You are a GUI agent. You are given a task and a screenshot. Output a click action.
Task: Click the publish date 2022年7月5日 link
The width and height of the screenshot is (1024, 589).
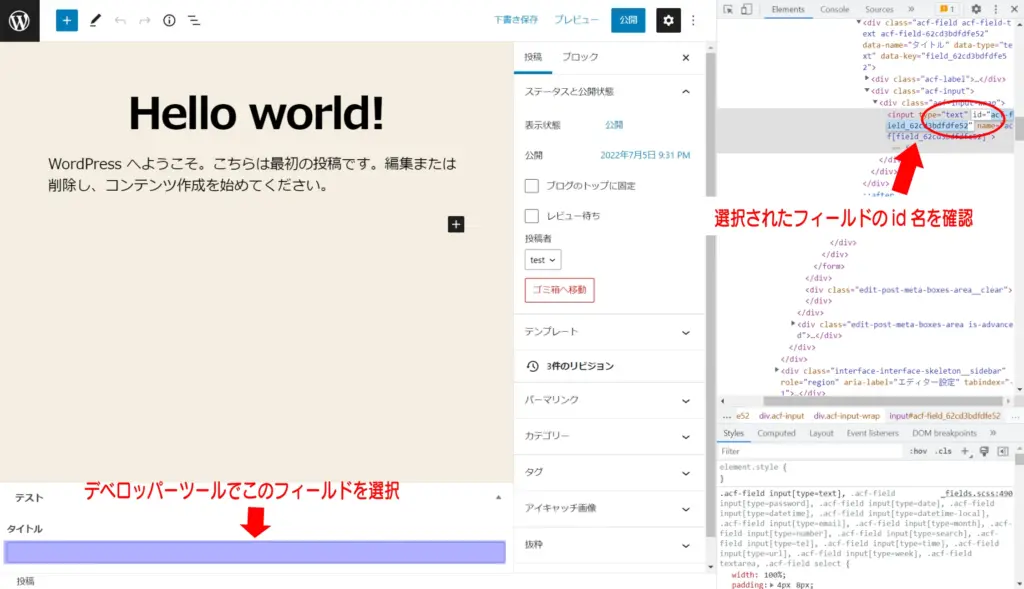[x=645, y=155]
